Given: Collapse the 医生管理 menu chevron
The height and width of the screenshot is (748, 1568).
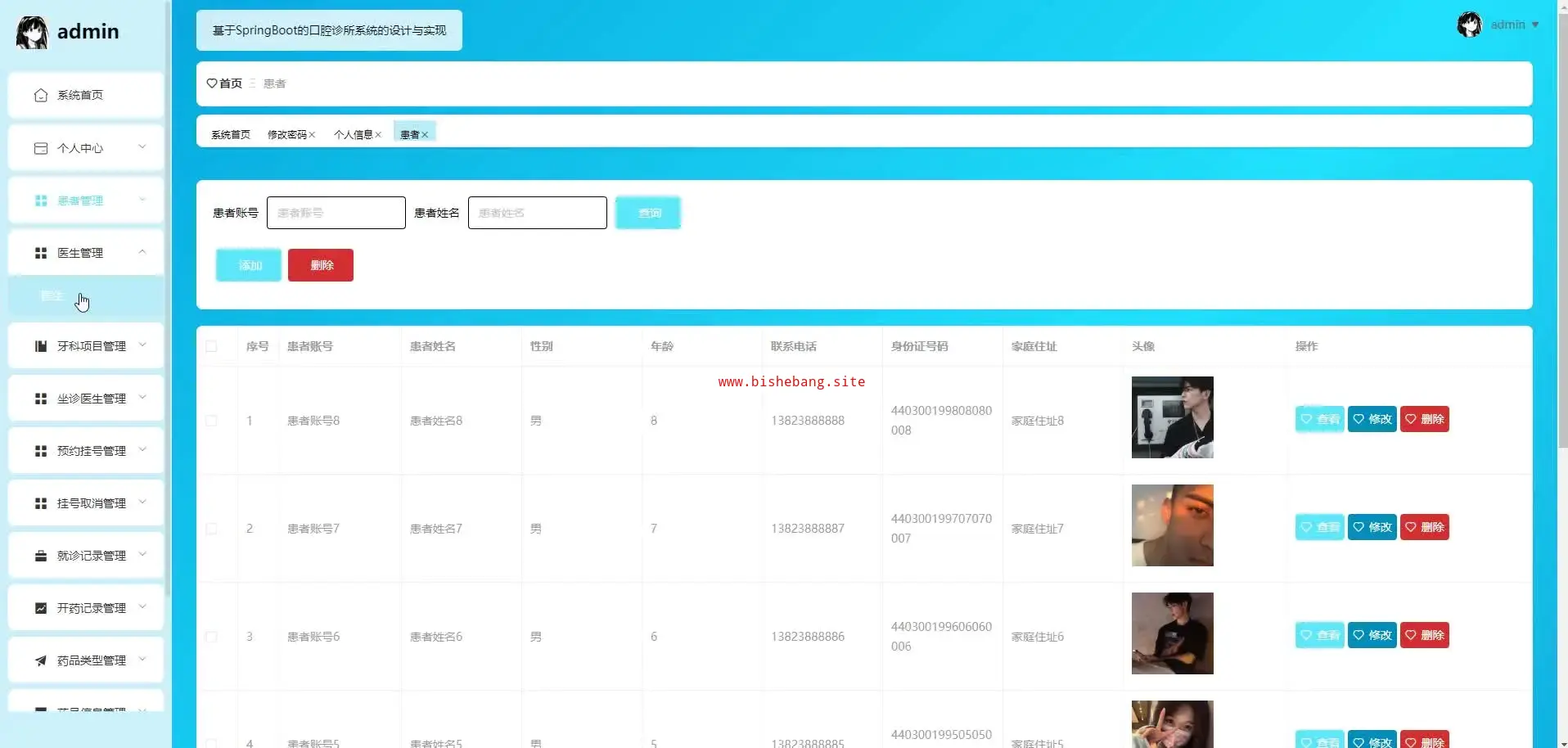Looking at the screenshot, I should (x=142, y=252).
